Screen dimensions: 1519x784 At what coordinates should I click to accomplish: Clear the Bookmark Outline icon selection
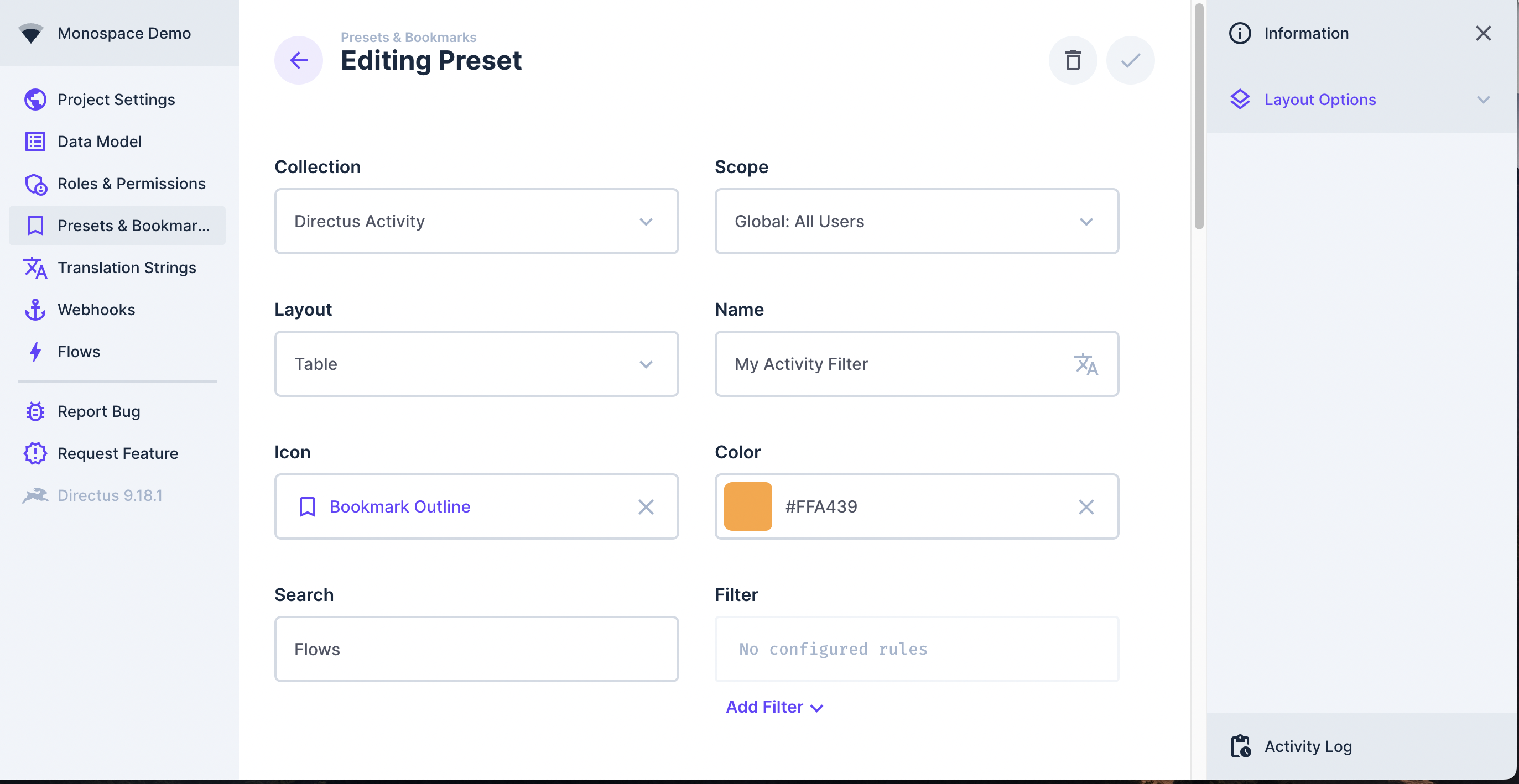(x=646, y=507)
